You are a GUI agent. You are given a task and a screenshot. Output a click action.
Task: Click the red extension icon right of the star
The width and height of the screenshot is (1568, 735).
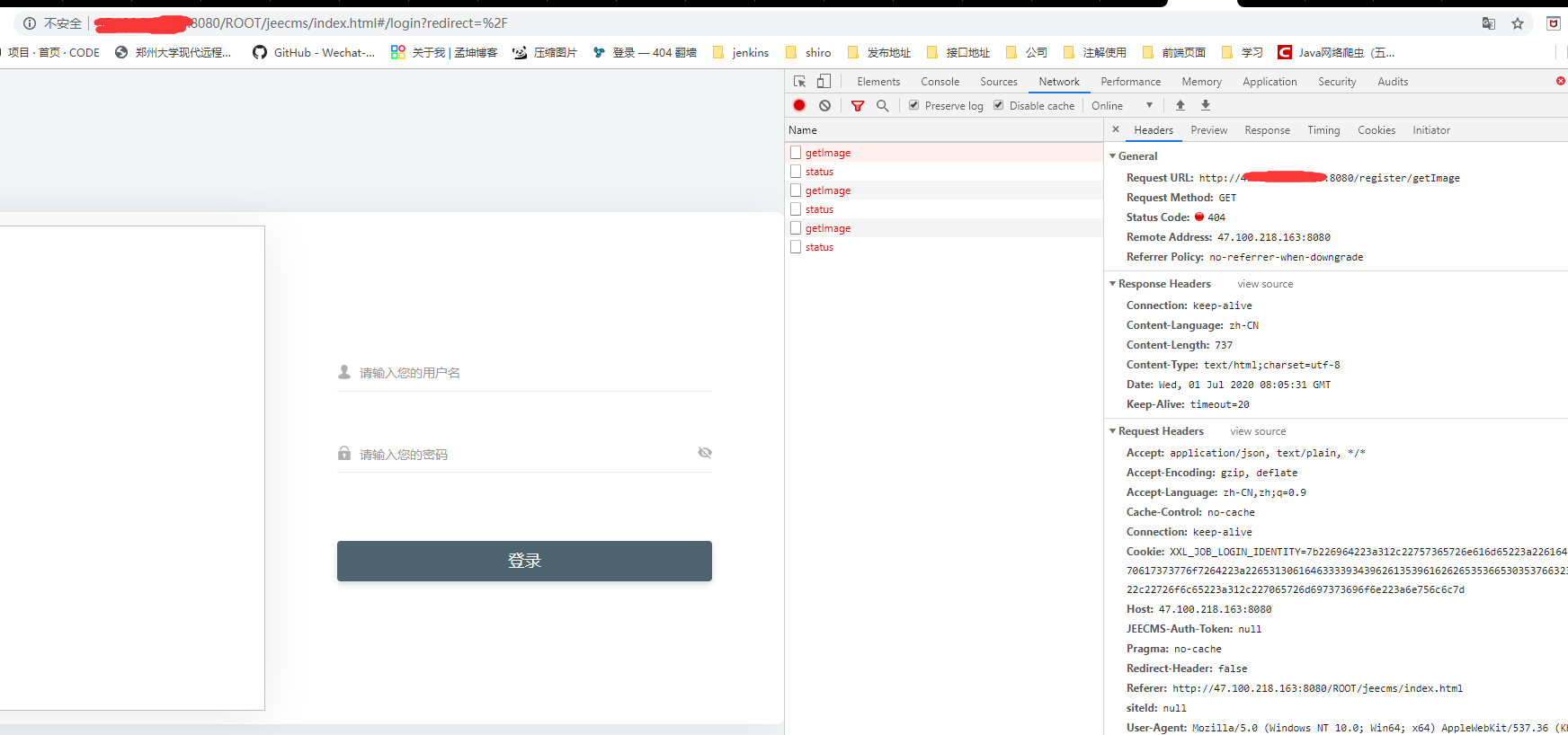tap(1554, 23)
